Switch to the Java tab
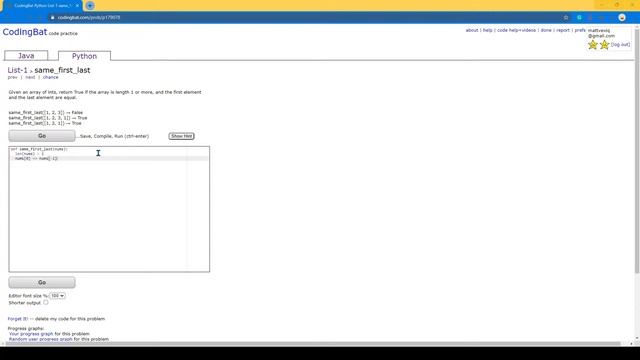This screenshot has height=360, width=640. pos(26,56)
